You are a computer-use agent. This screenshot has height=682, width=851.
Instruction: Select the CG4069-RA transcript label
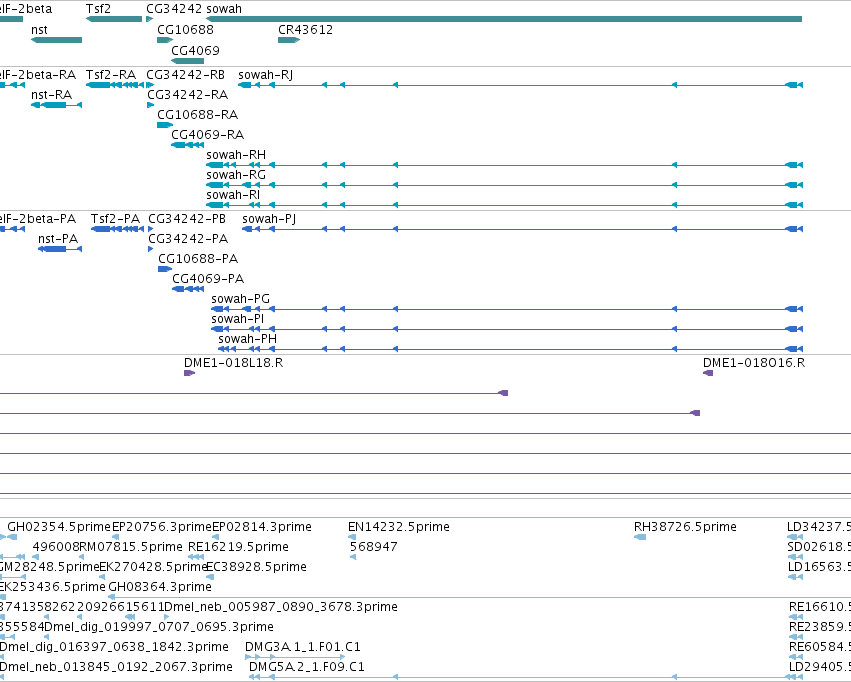pyautogui.click(x=207, y=135)
